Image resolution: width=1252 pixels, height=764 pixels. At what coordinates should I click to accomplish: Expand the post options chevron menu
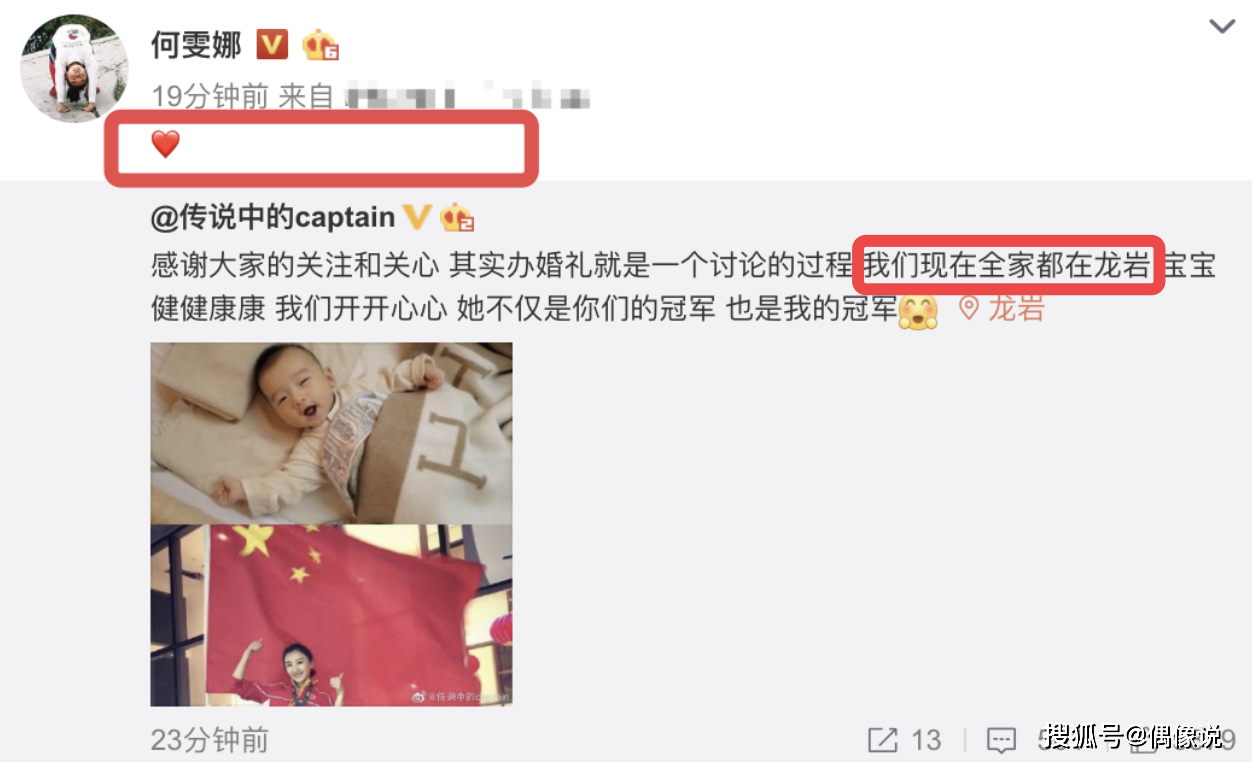tap(1222, 26)
